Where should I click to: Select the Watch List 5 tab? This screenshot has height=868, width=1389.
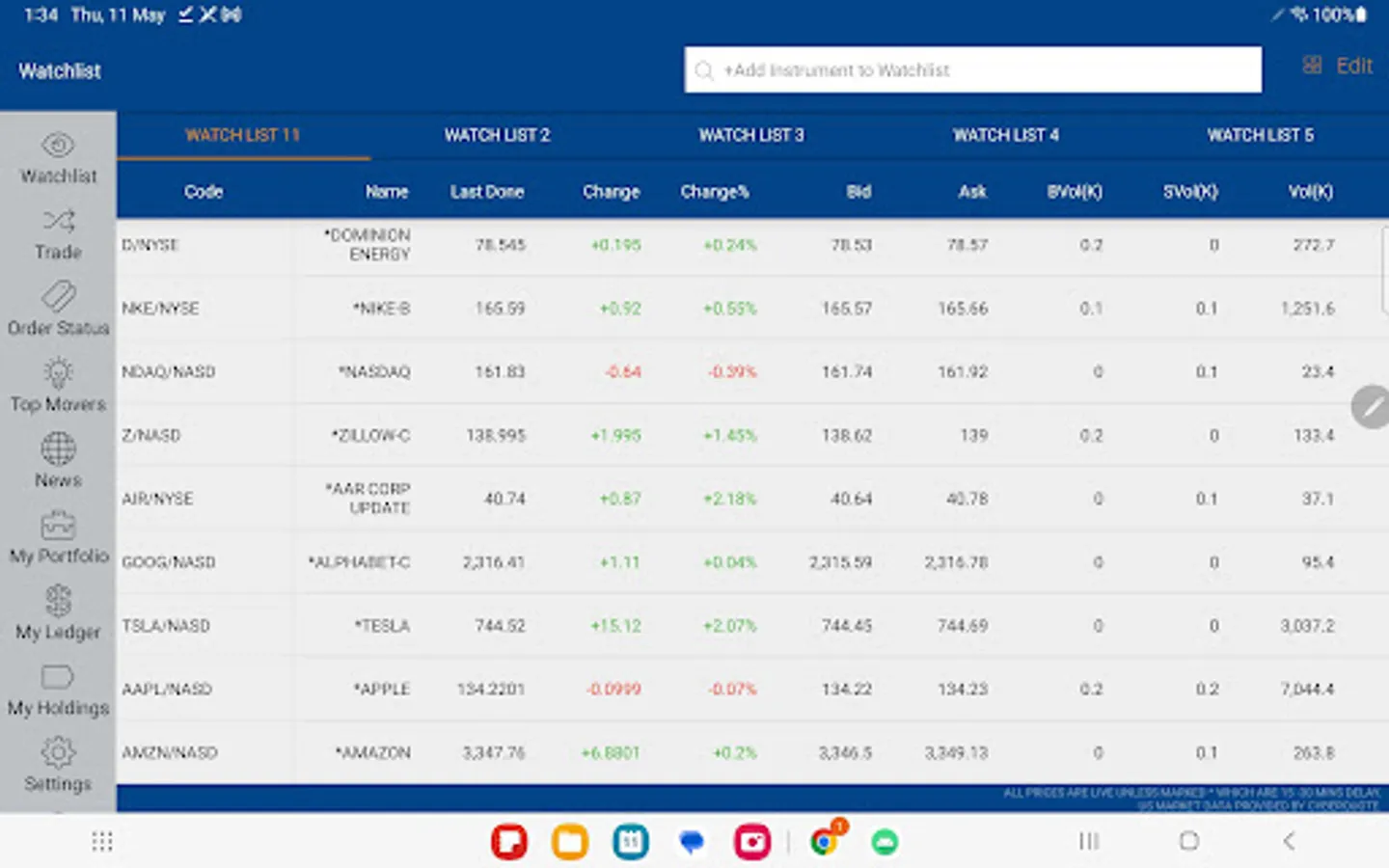1260,135
